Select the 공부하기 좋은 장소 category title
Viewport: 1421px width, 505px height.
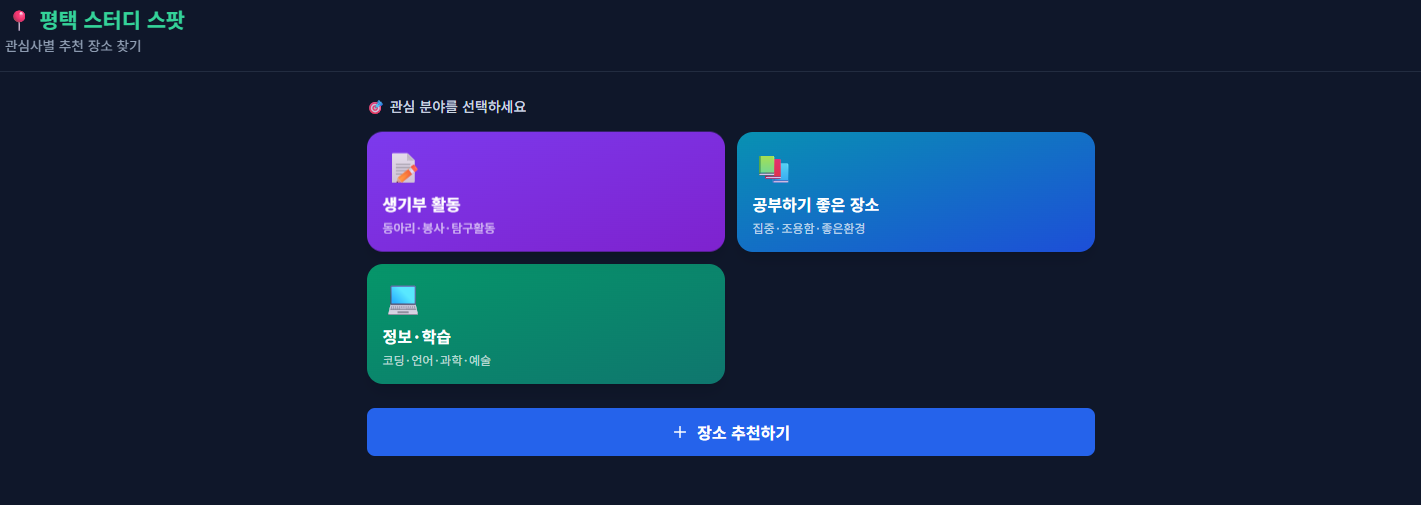click(815, 205)
